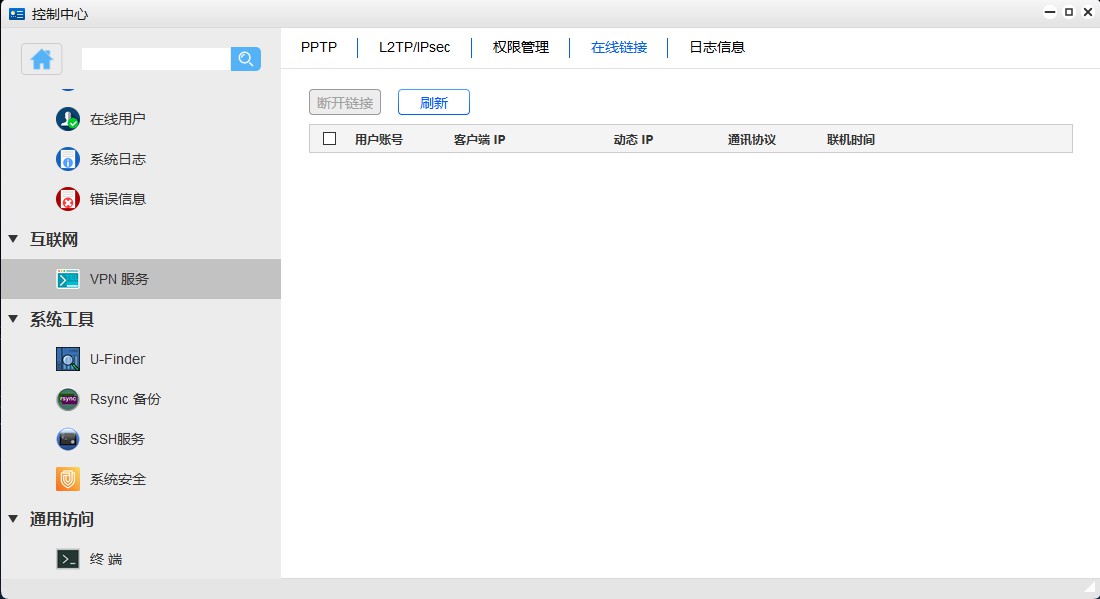
Task: Open Rsync 备份 from sidebar
Action: [67, 398]
